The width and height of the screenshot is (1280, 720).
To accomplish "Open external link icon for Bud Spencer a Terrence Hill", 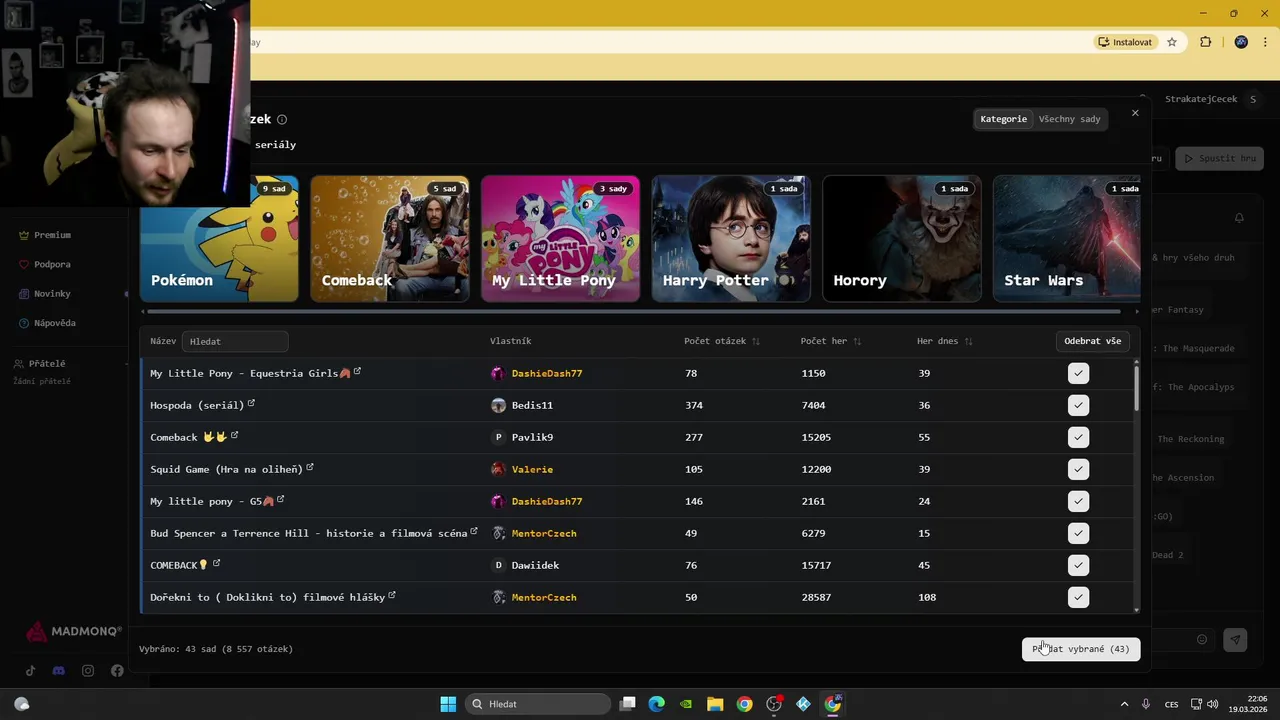I will tap(474, 532).
